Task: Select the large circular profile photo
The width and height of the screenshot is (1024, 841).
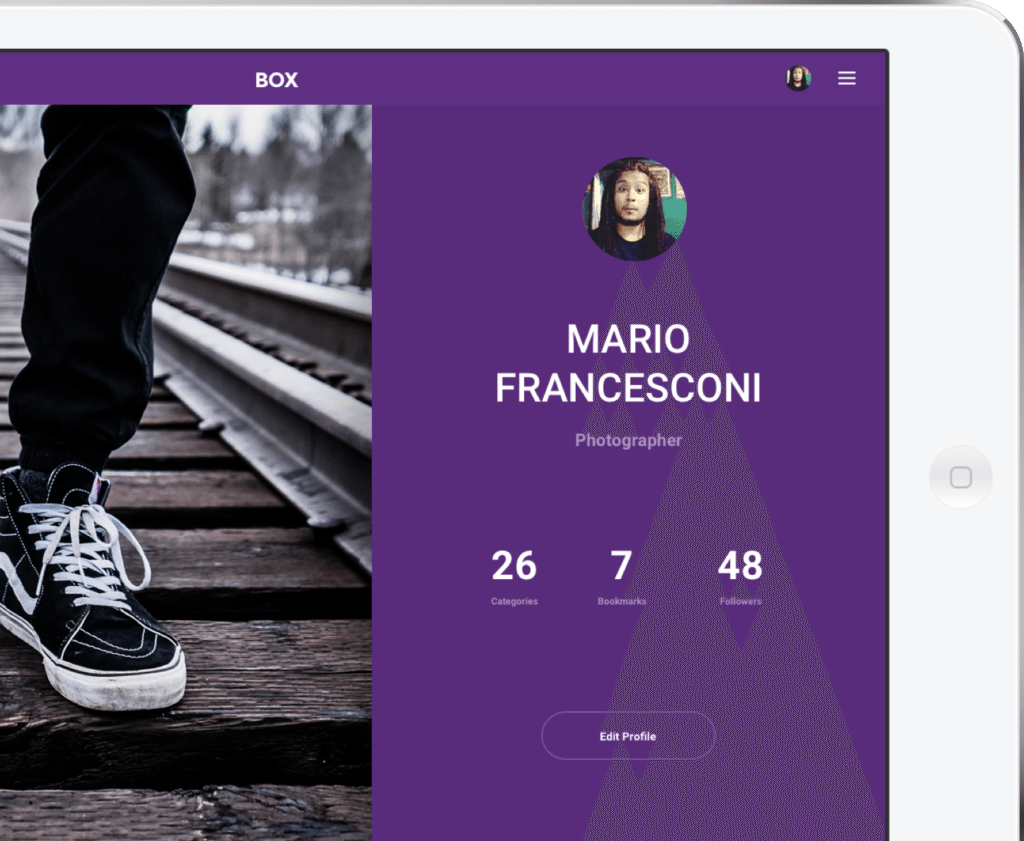Action: tap(634, 210)
